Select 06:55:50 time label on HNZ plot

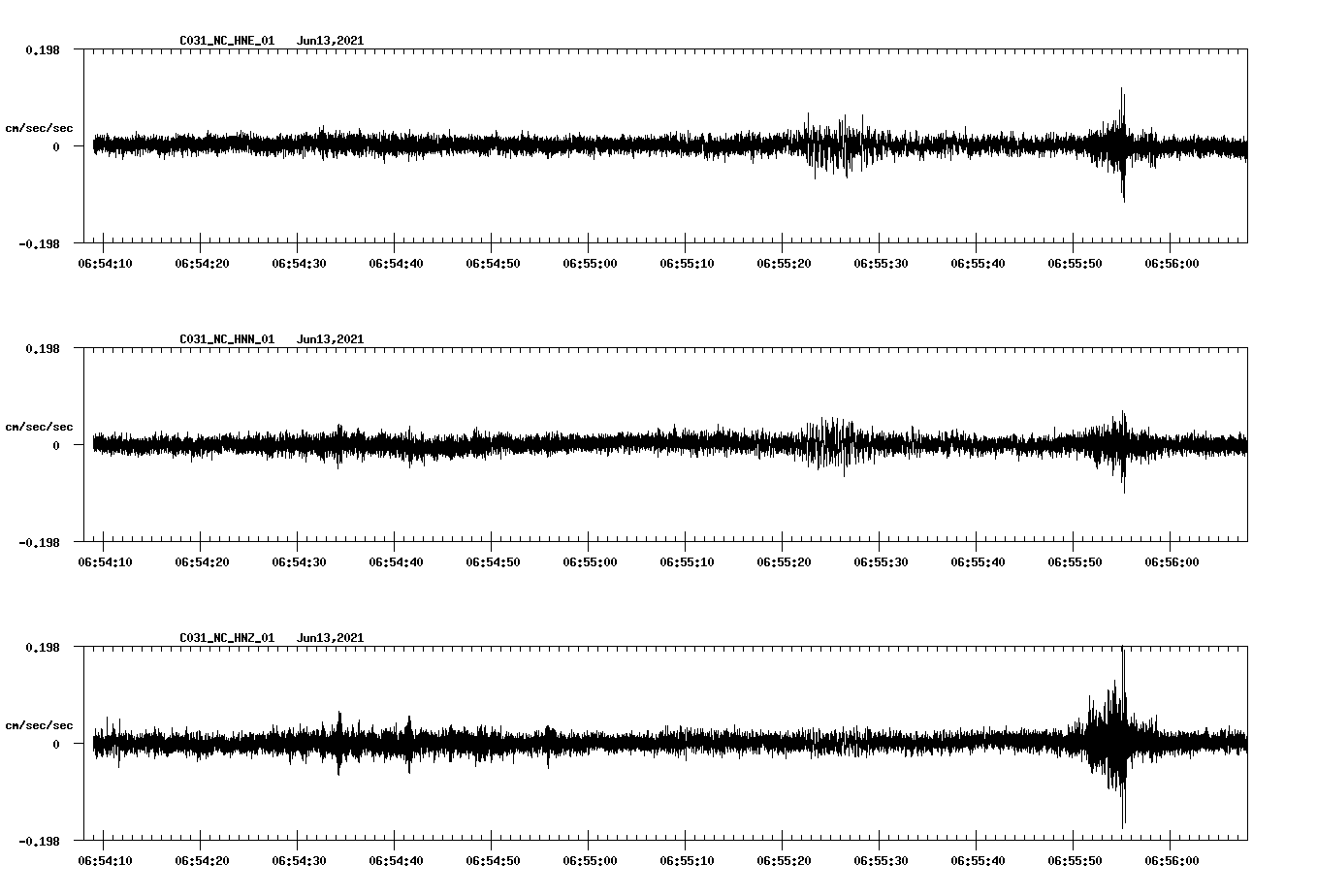(x=1075, y=861)
